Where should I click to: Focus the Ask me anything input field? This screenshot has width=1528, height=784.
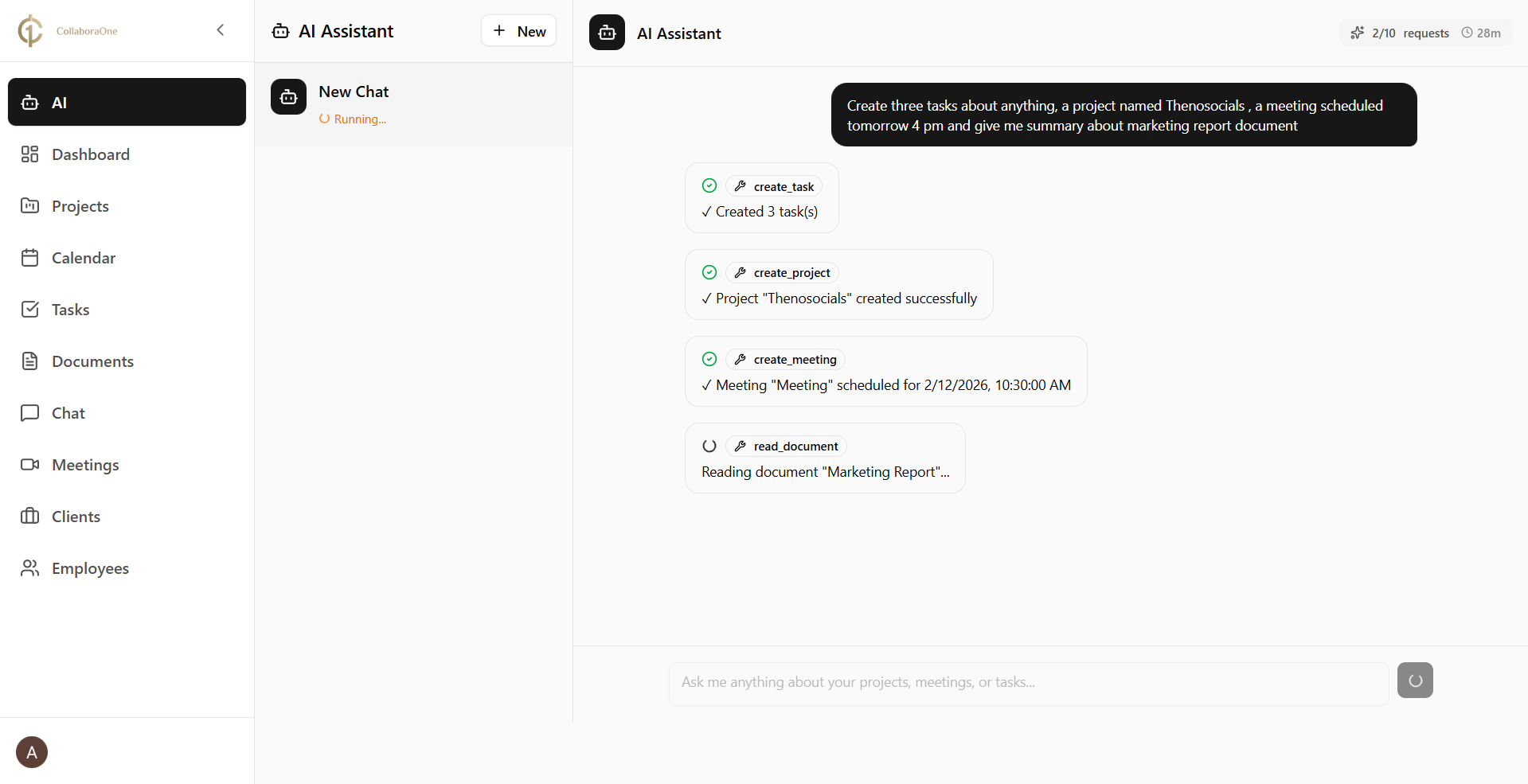tap(1027, 682)
